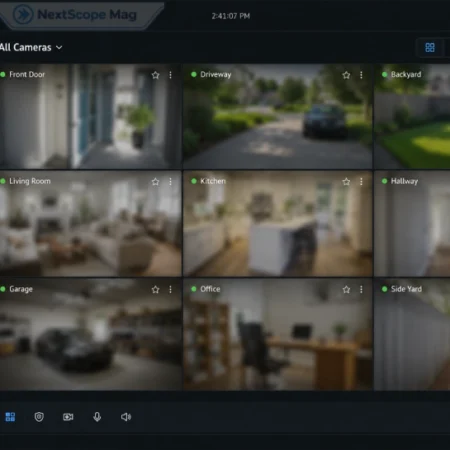Open the Front Door camera feed
Image resolution: width=450 pixels, height=450 pixels.
(x=90, y=116)
